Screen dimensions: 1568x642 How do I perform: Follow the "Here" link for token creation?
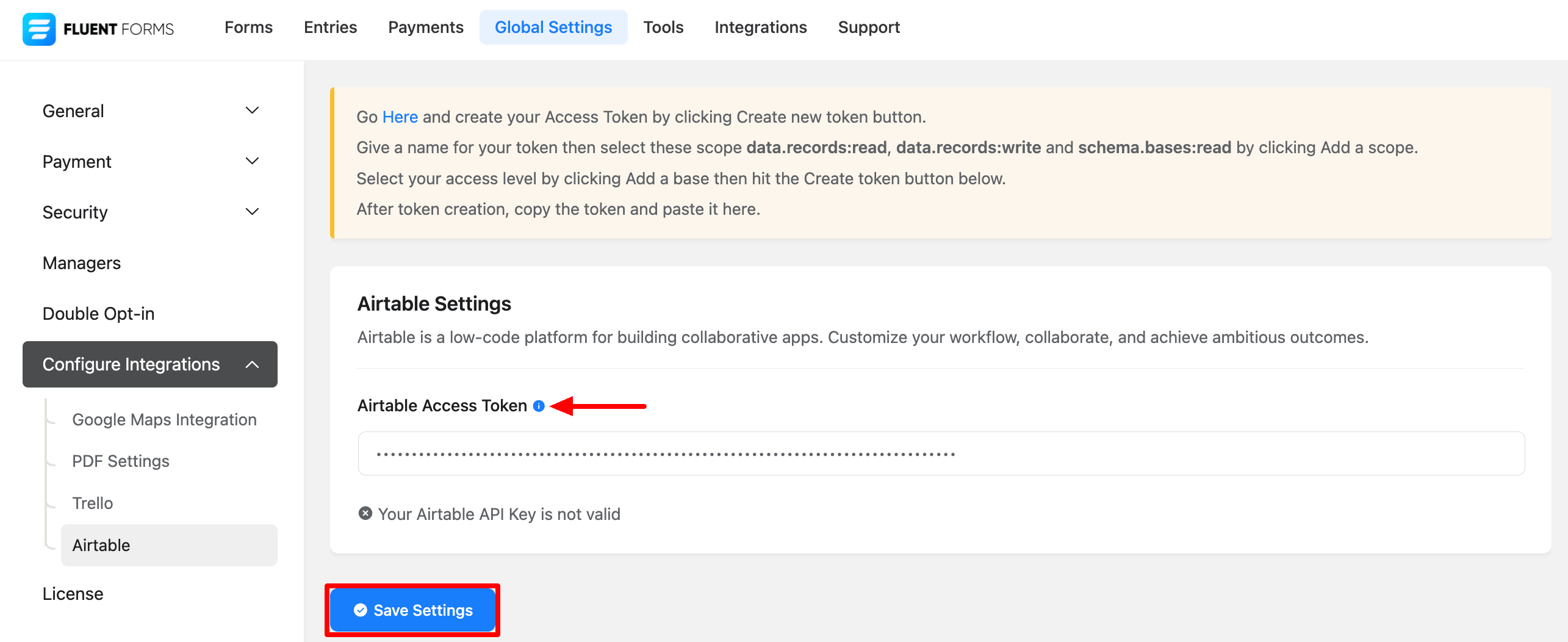[x=400, y=117]
